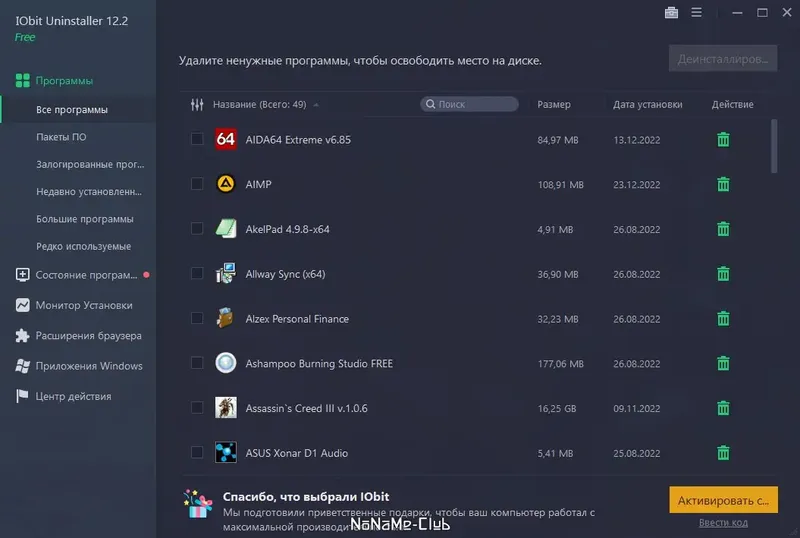Screen dimensions: 800x538
Task: Remove Alzex Personal Finance using trash icon
Action: (x=723, y=319)
